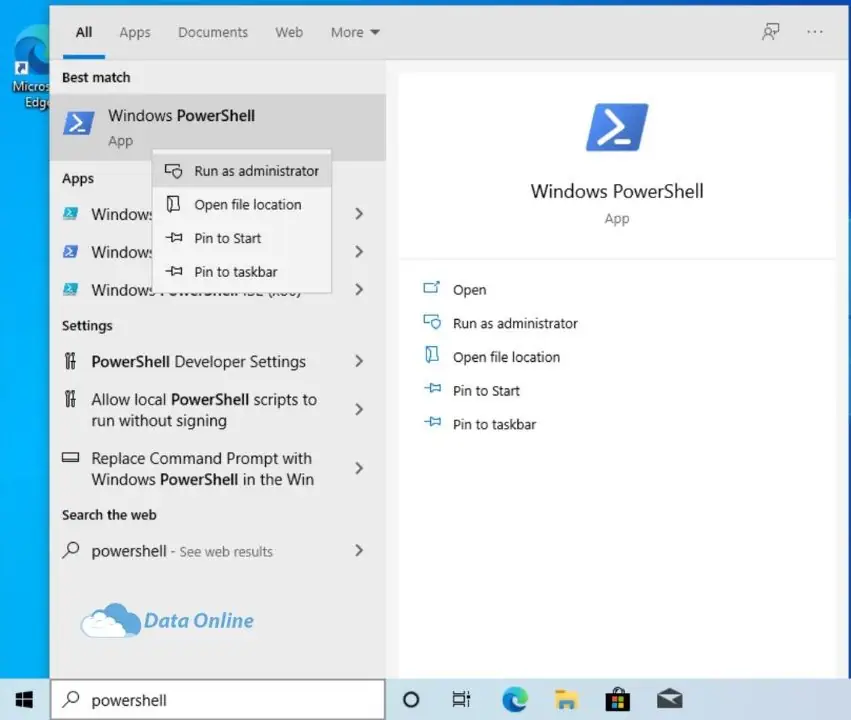Expand Replace Command Prompt setting chevron
The image size is (851, 720).
[359, 468]
